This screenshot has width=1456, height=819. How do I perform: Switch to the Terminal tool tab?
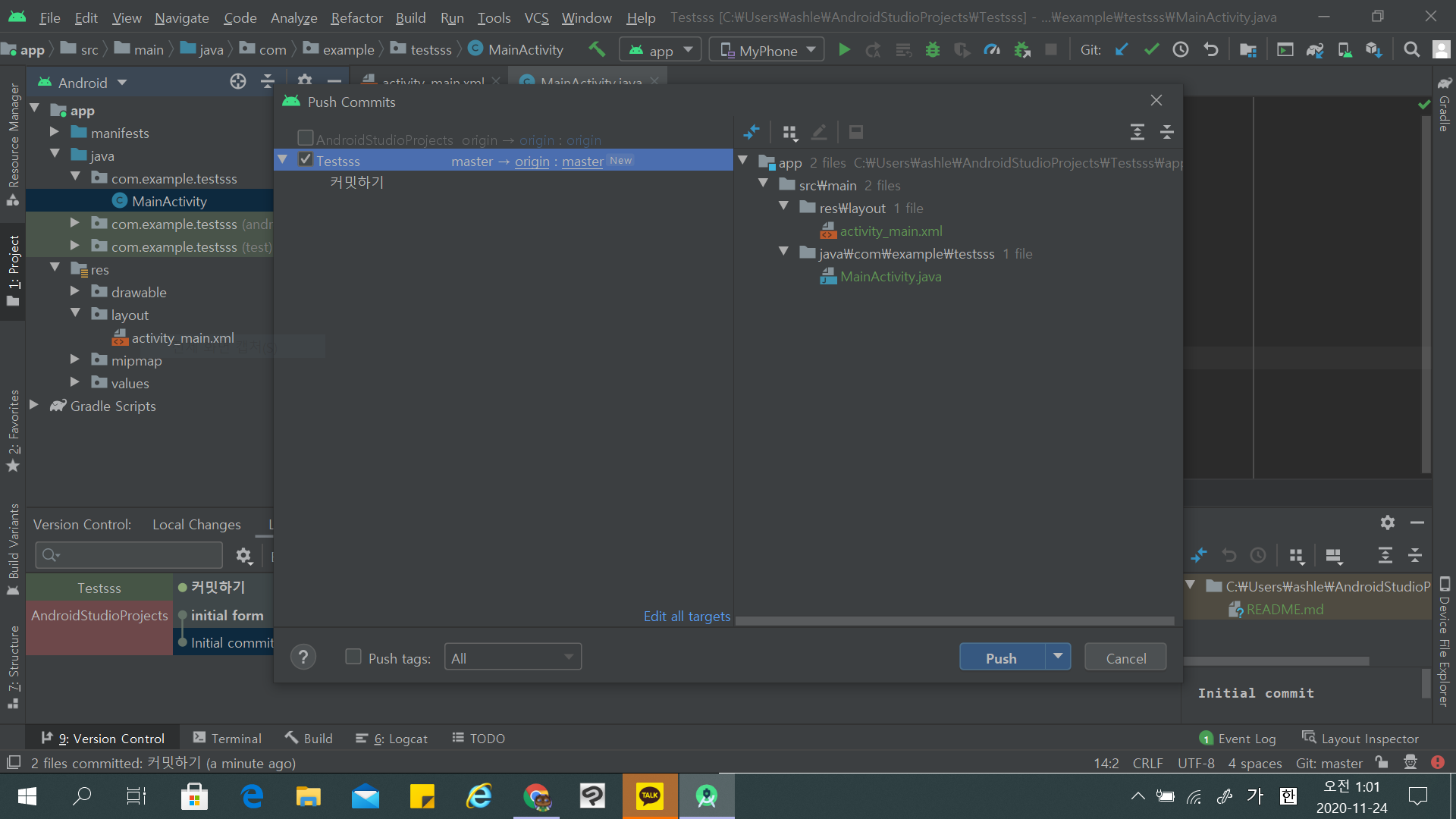227,738
